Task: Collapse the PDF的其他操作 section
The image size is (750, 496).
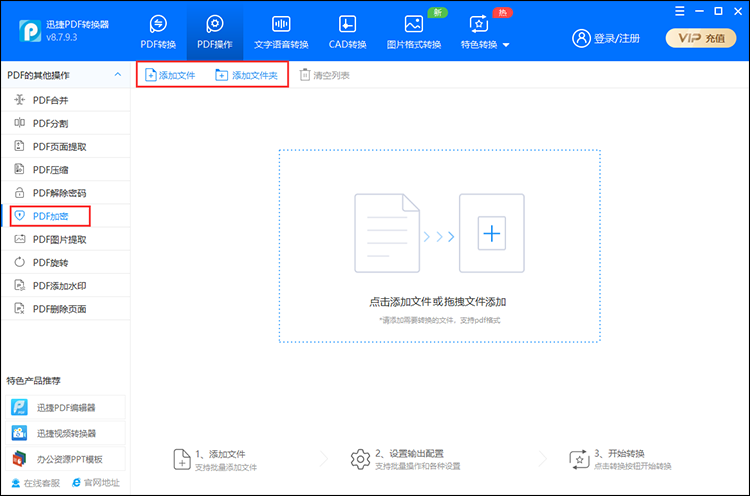Action: point(118,75)
